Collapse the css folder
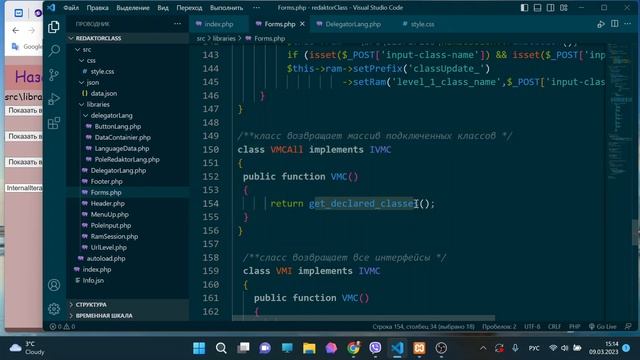 pos(128,60)
